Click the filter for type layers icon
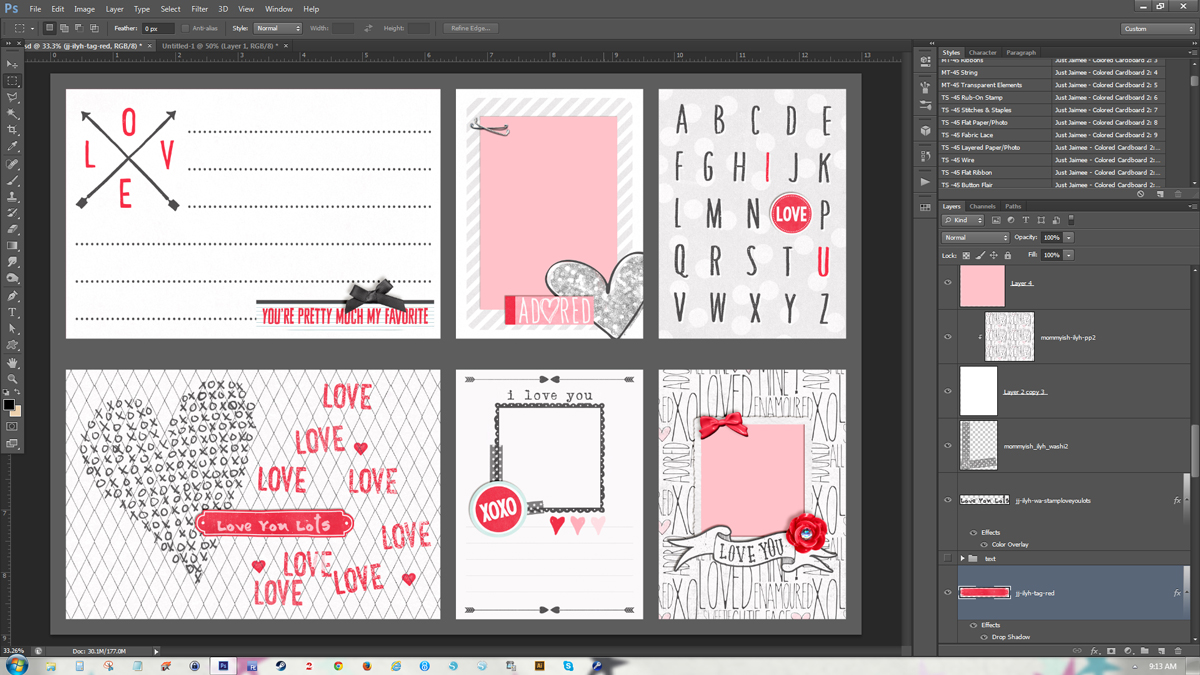Screen dimensions: 1200x675 [1026, 220]
